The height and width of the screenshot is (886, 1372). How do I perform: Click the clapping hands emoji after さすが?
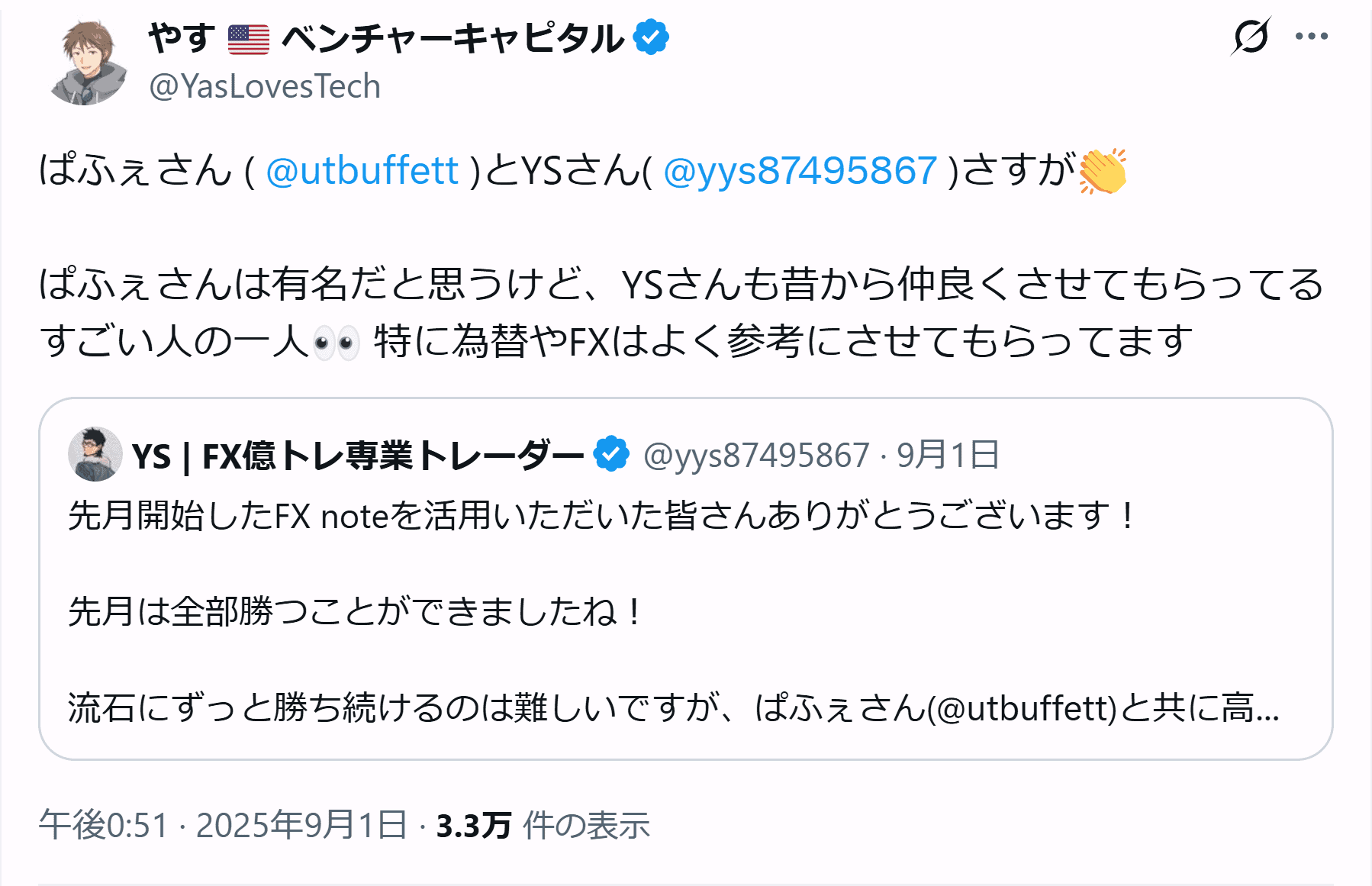pos(1103,171)
